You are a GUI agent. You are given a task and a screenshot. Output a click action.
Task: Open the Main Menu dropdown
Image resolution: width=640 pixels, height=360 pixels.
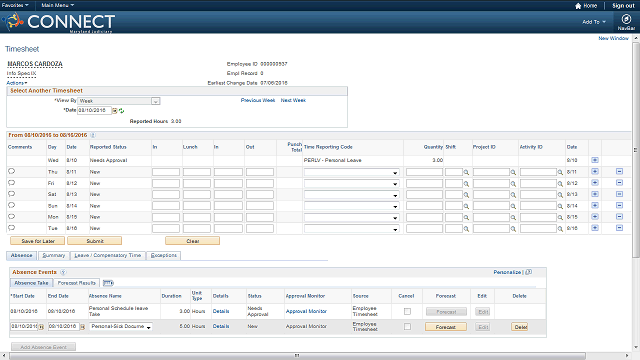(58, 5)
